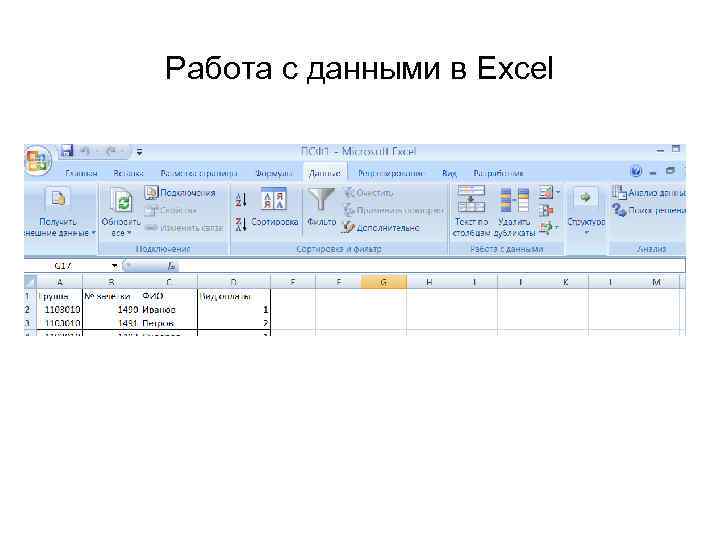Viewport: 720px width, 540px height.
Task: Open the Дополнительно advanced filter
Action: 382,228
